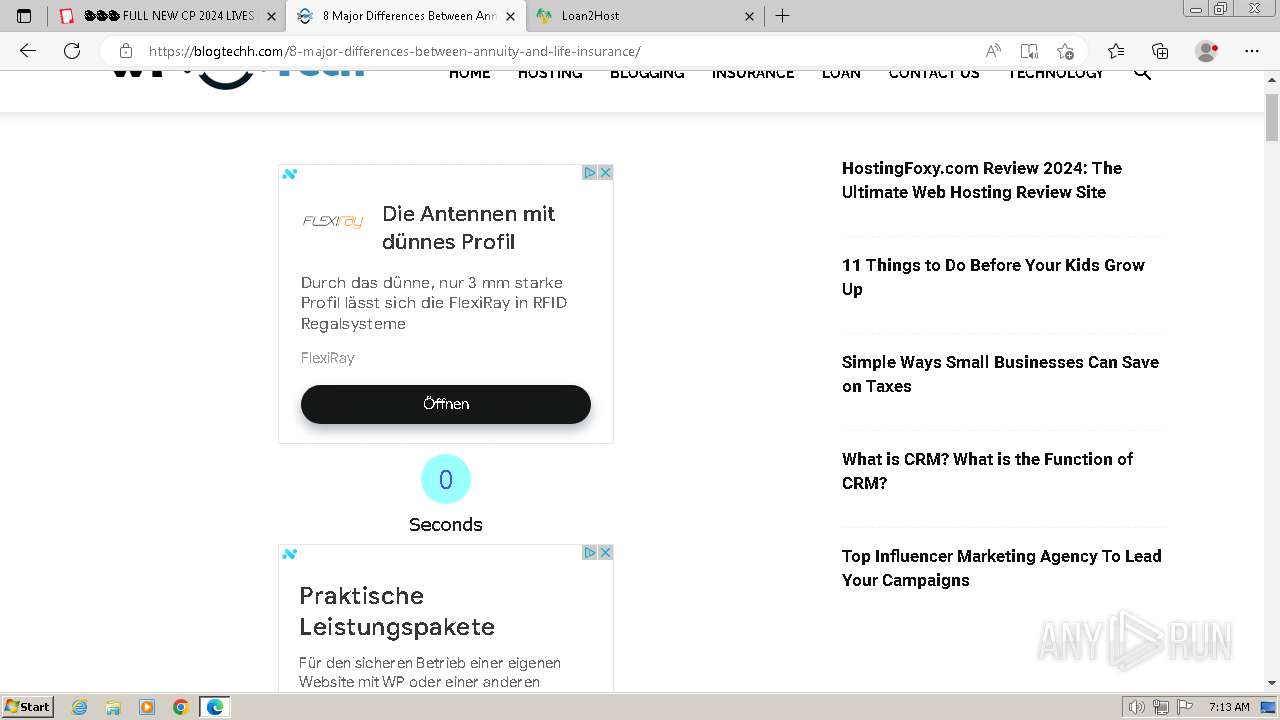Click Praktische Leistungspakete ad headline
The height and width of the screenshot is (720, 1280).
397,611
